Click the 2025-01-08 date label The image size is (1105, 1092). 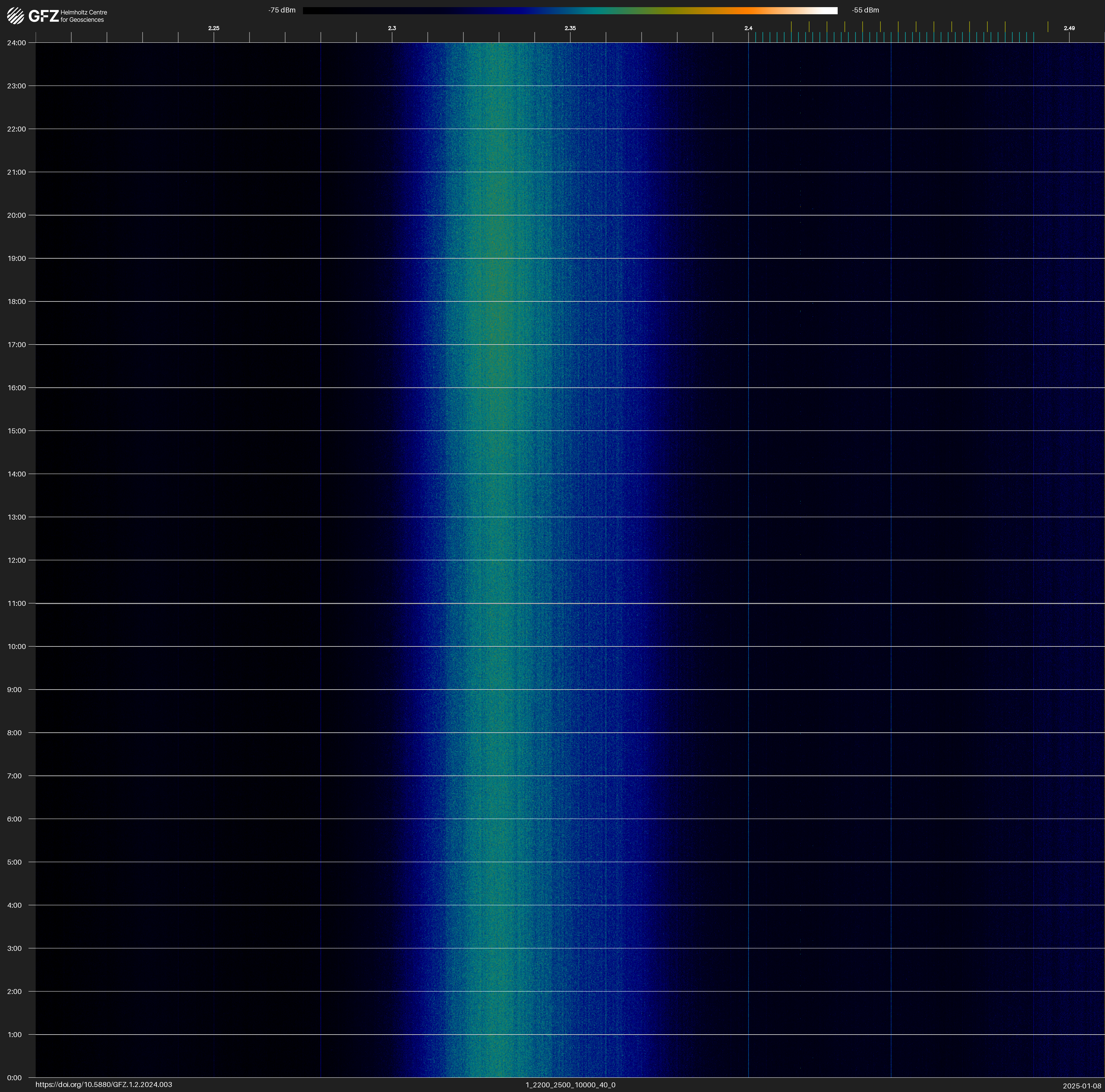[1081, 1086]
